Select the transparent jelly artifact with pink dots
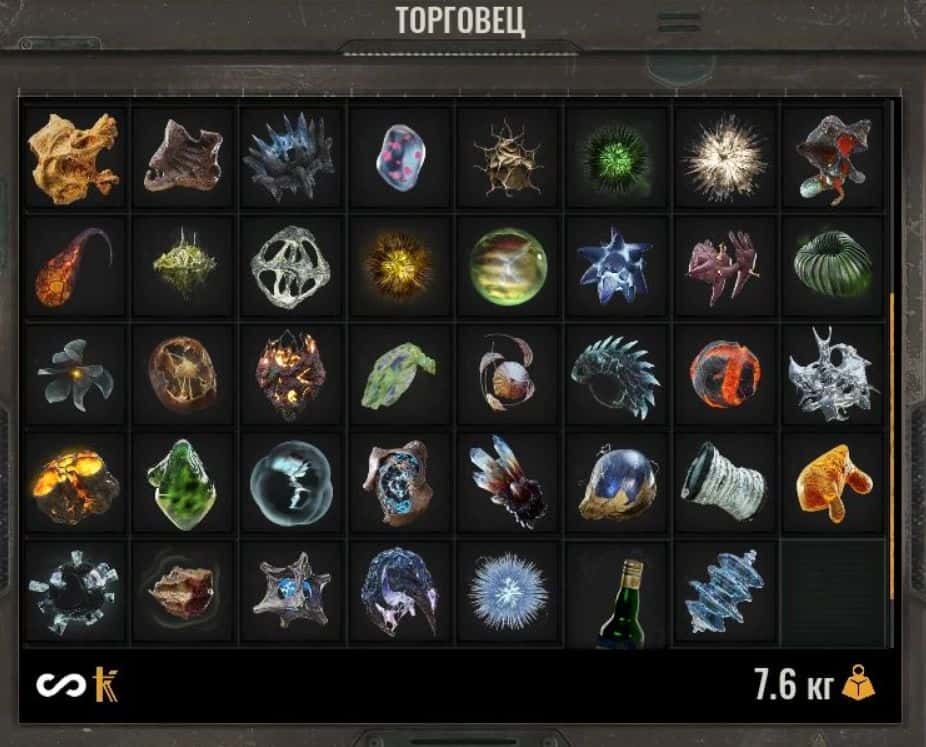The height and width of the screenshot is (747, 926). click(x=400, y=157)
